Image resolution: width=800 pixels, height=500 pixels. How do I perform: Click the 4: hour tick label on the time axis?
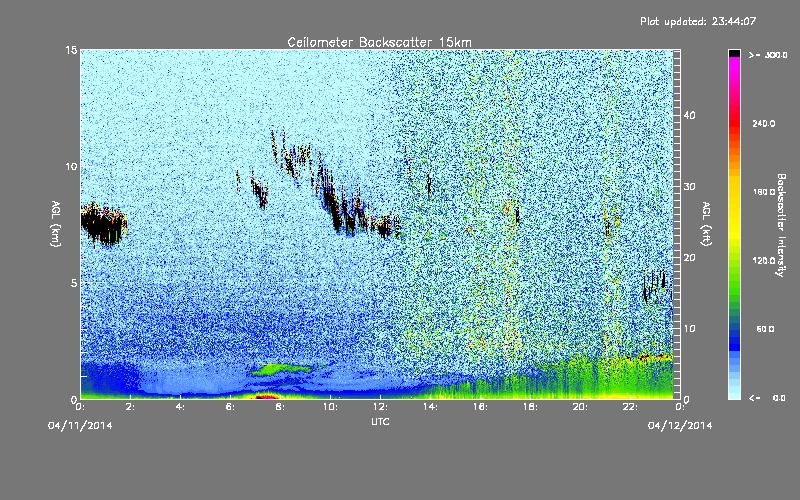[x=181, y=407]
